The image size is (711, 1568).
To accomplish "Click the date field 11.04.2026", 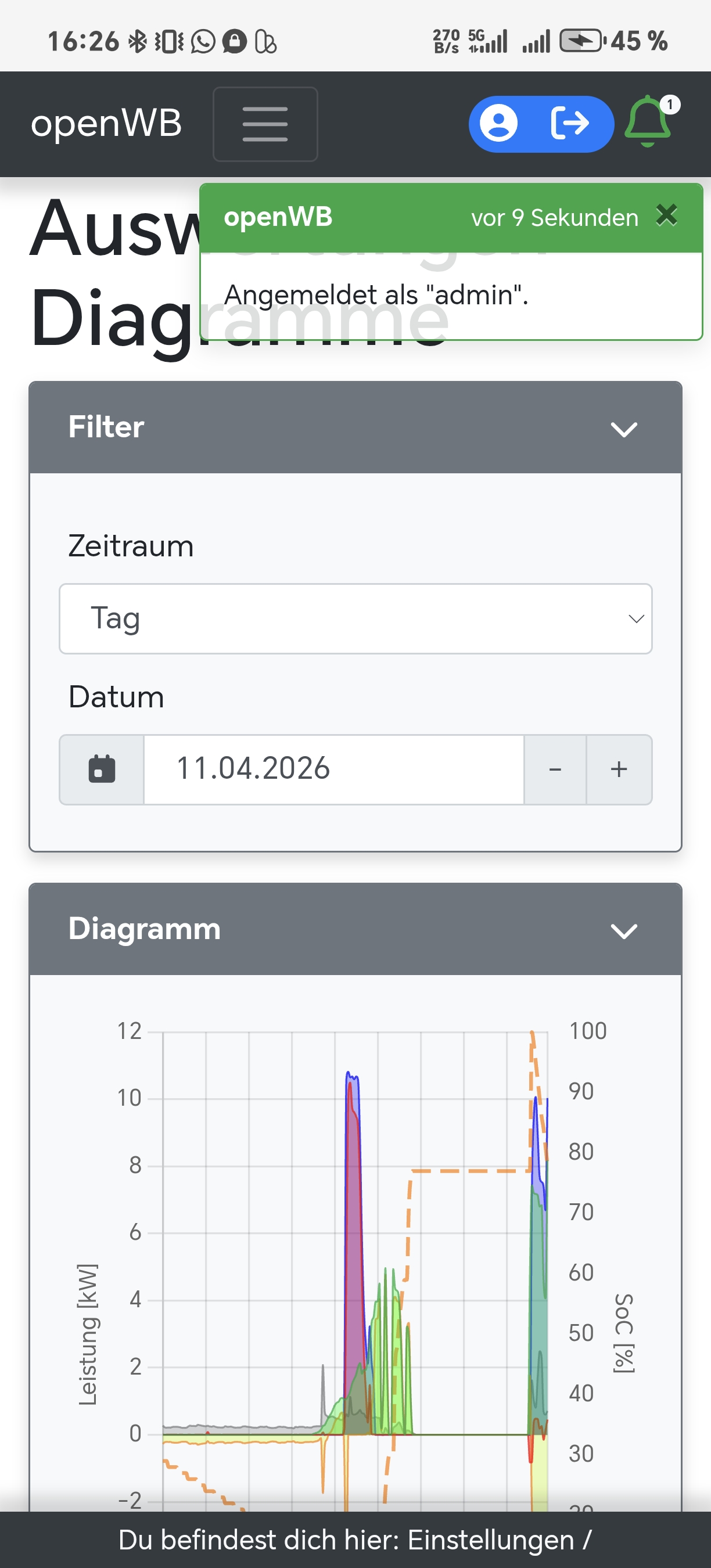I will click(333, 769).
